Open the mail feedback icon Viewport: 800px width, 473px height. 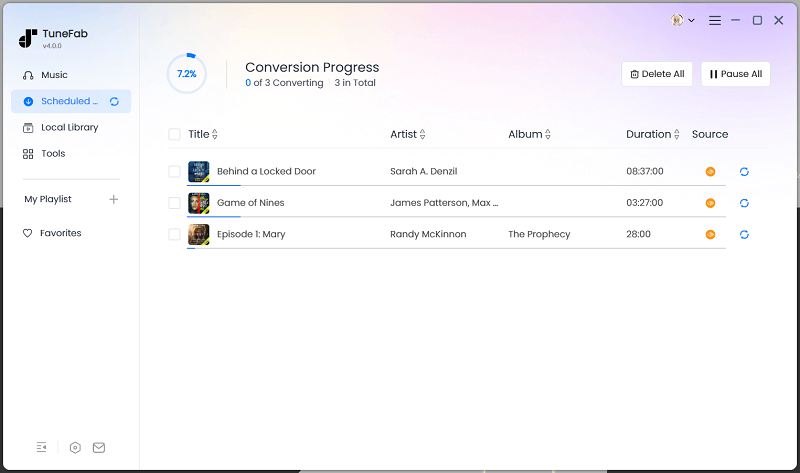click(99, 447)
